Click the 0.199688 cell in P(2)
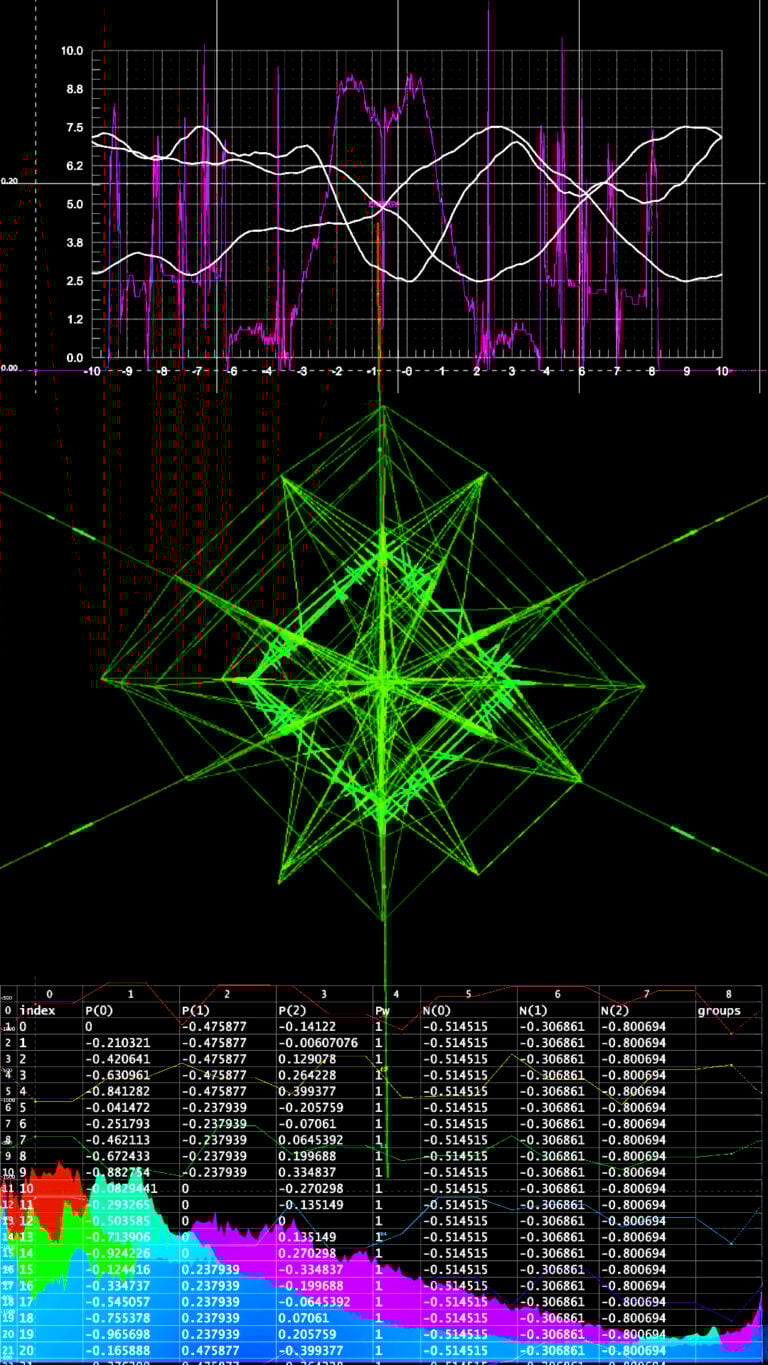The height and width of the screenshot is (1365, 768). (307, 1156)
